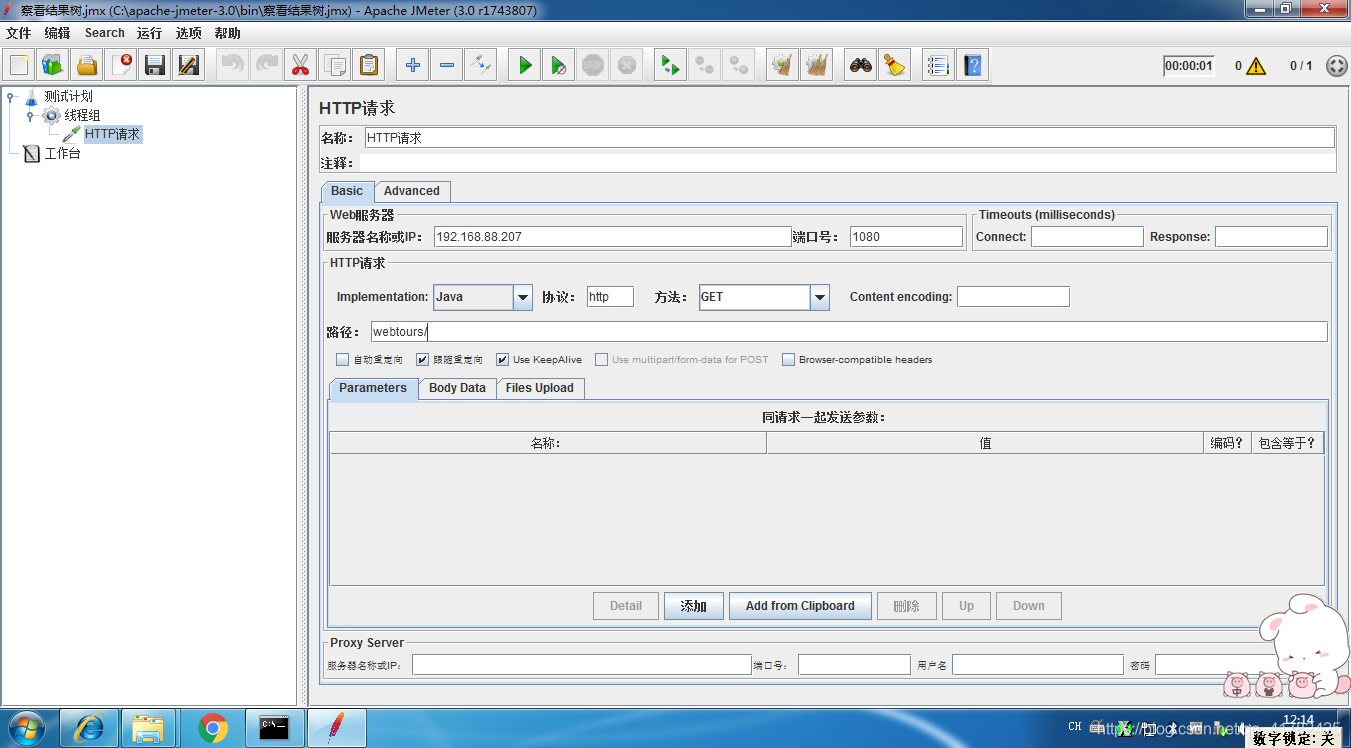The image size is (1351, 748).
Task: Switch to the Advanced tab
Action: click(412, 191)
